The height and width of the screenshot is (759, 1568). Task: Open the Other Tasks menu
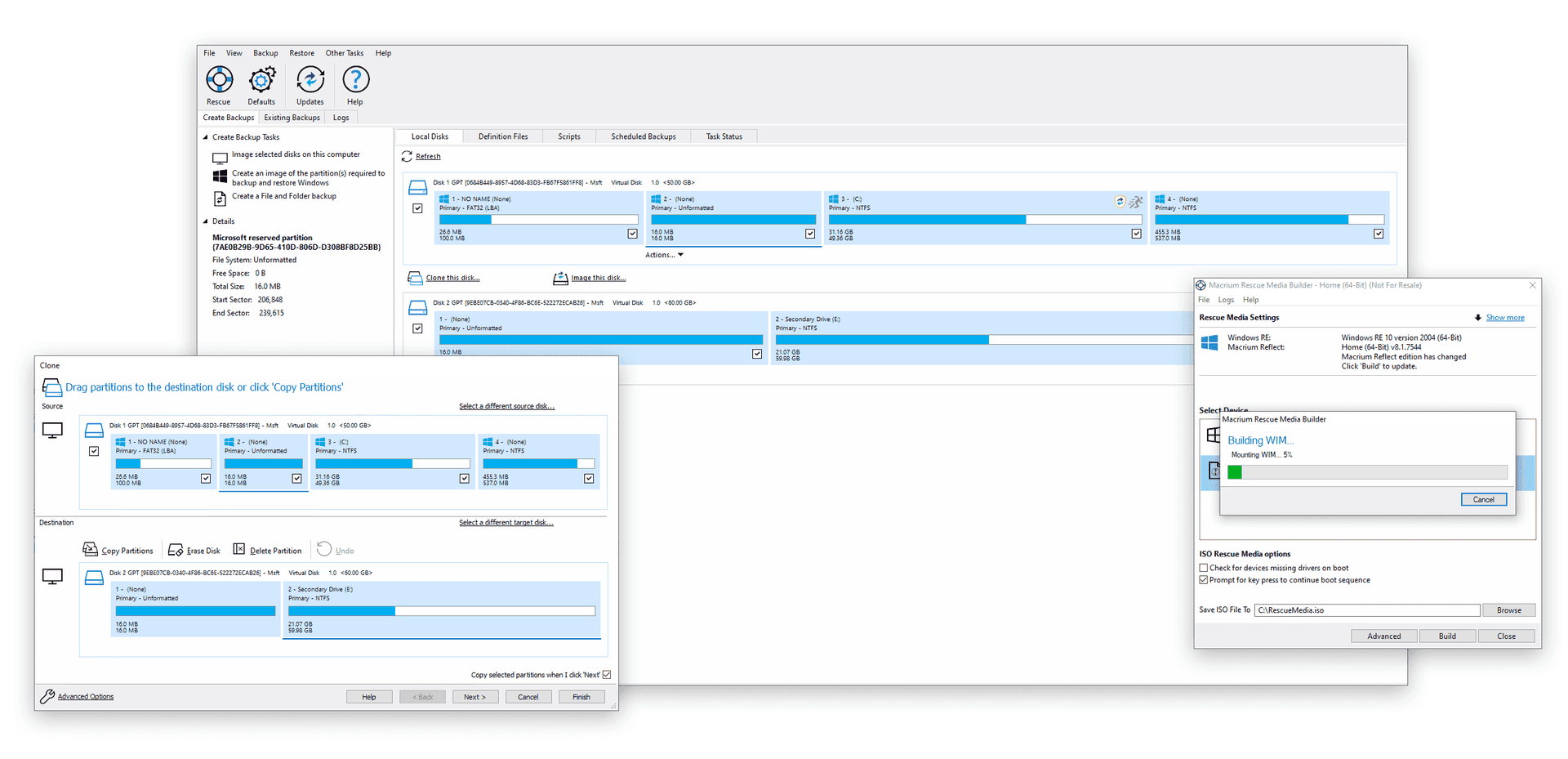pos(344,53)
